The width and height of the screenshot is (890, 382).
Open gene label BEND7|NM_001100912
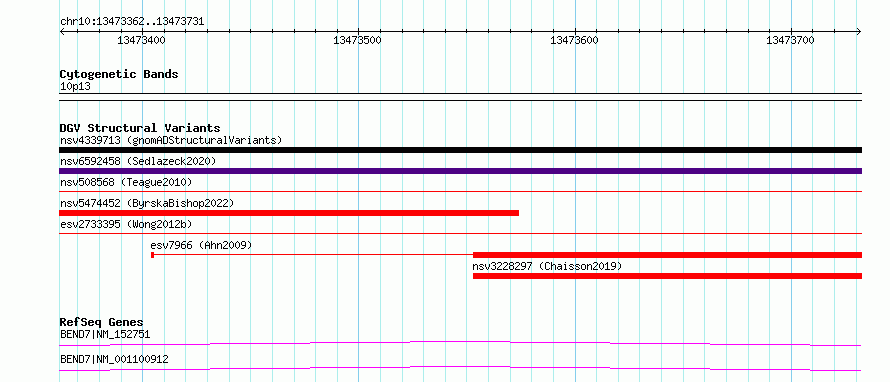tap(114, 359)
